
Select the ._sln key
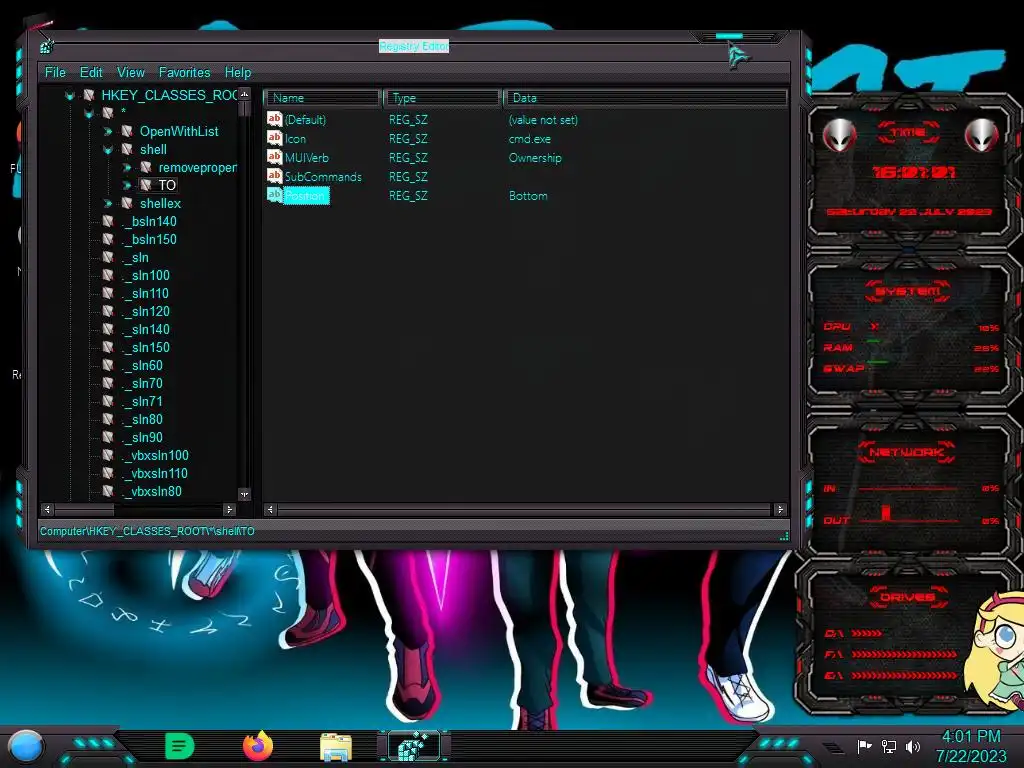[x=135, y=257]
